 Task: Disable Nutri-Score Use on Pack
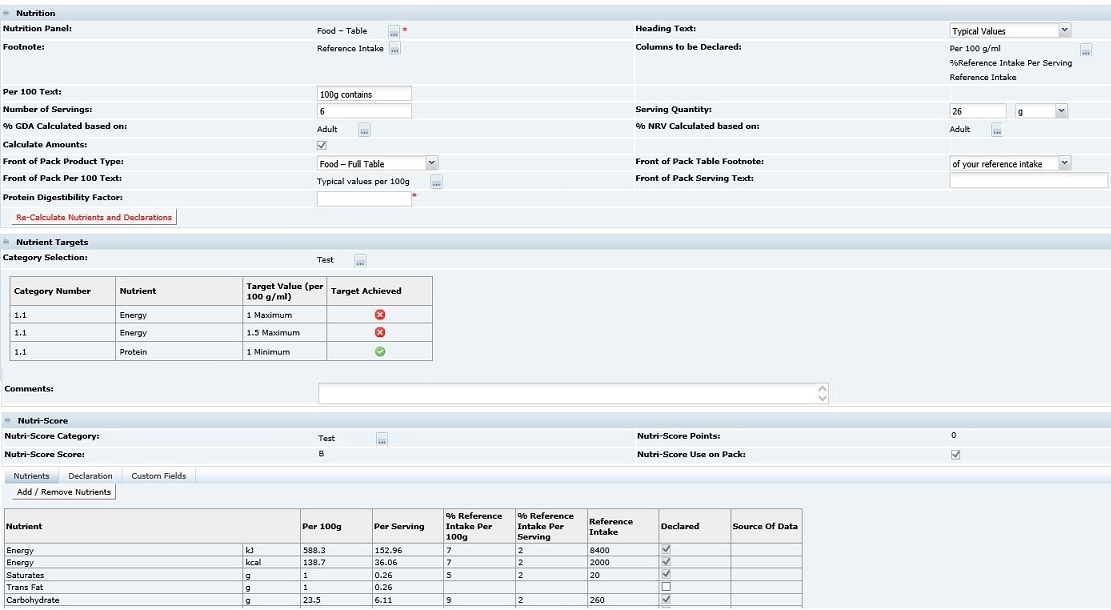(955, 454)
